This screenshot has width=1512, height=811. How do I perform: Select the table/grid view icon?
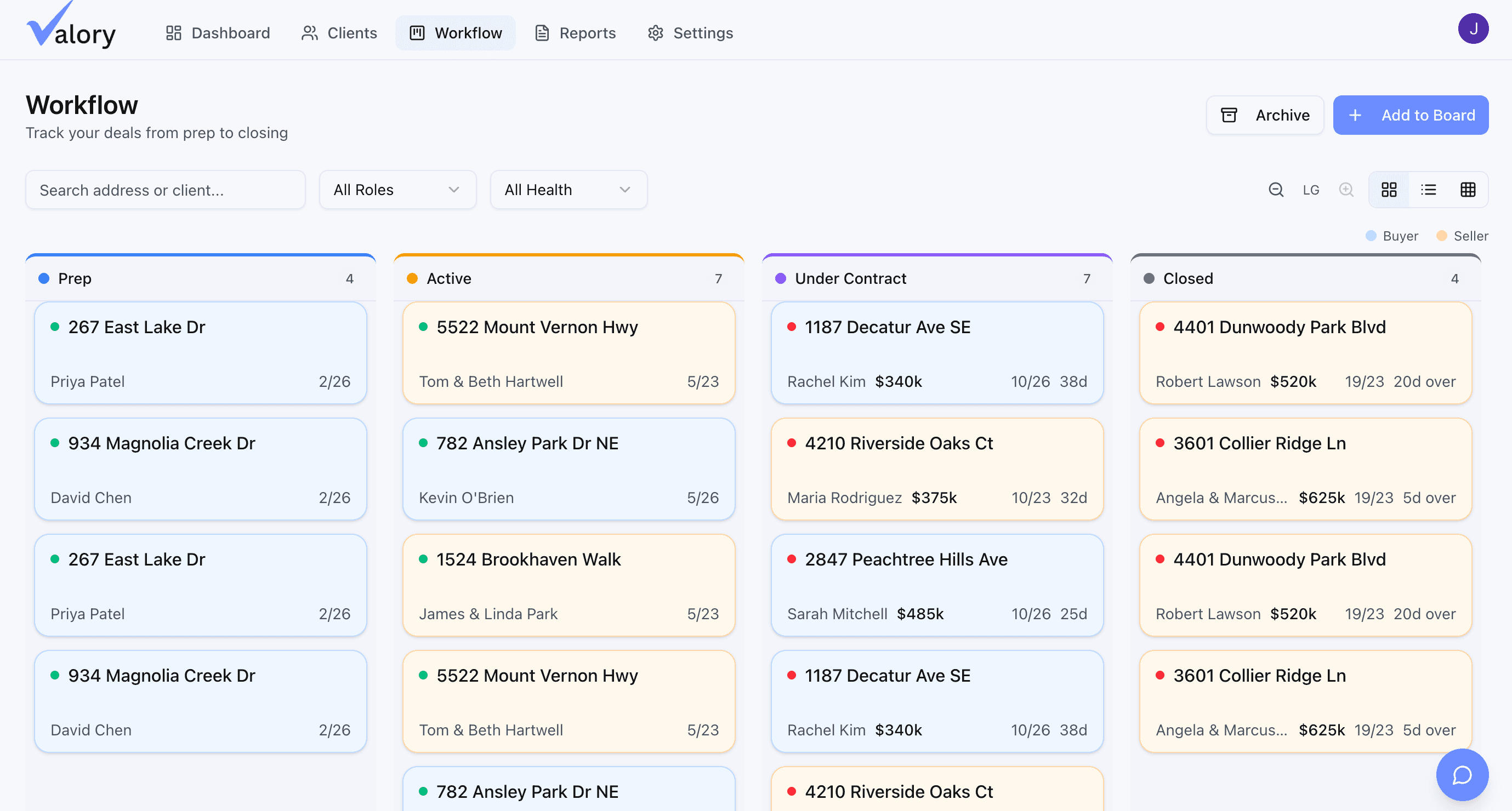[1468, 190]
